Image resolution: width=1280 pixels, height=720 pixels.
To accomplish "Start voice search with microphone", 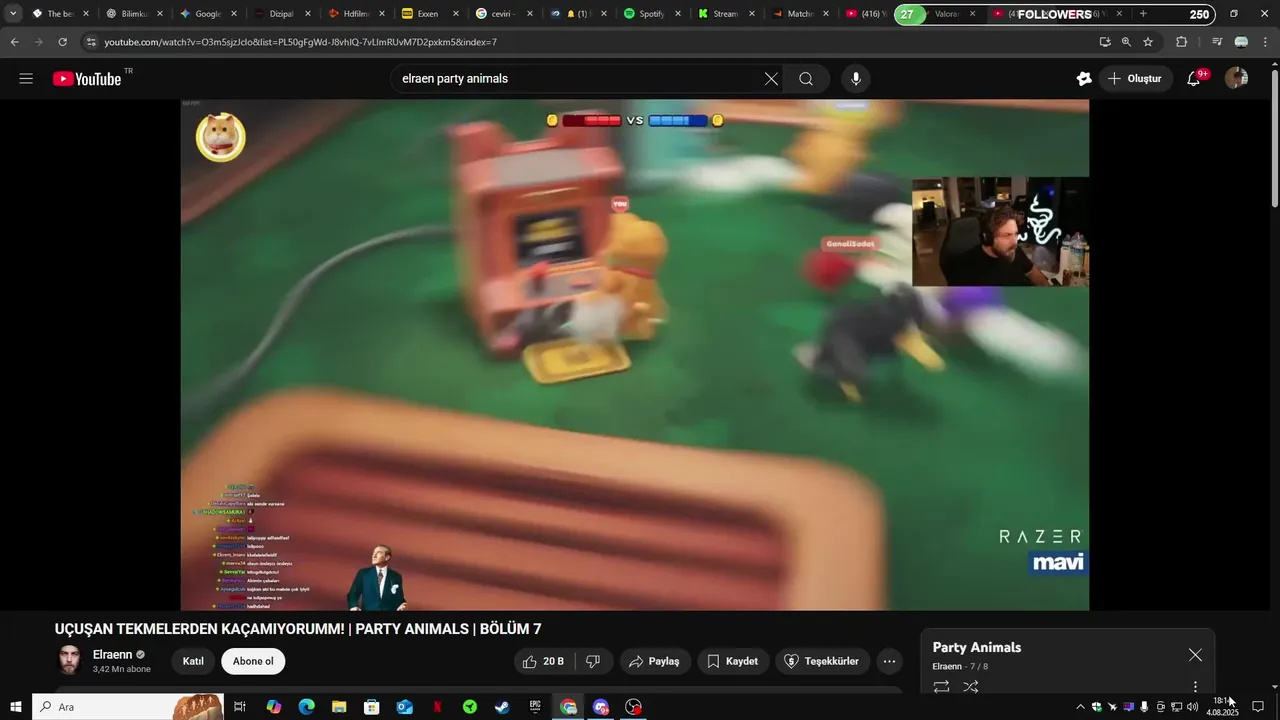I will click(x=855, y=79).
